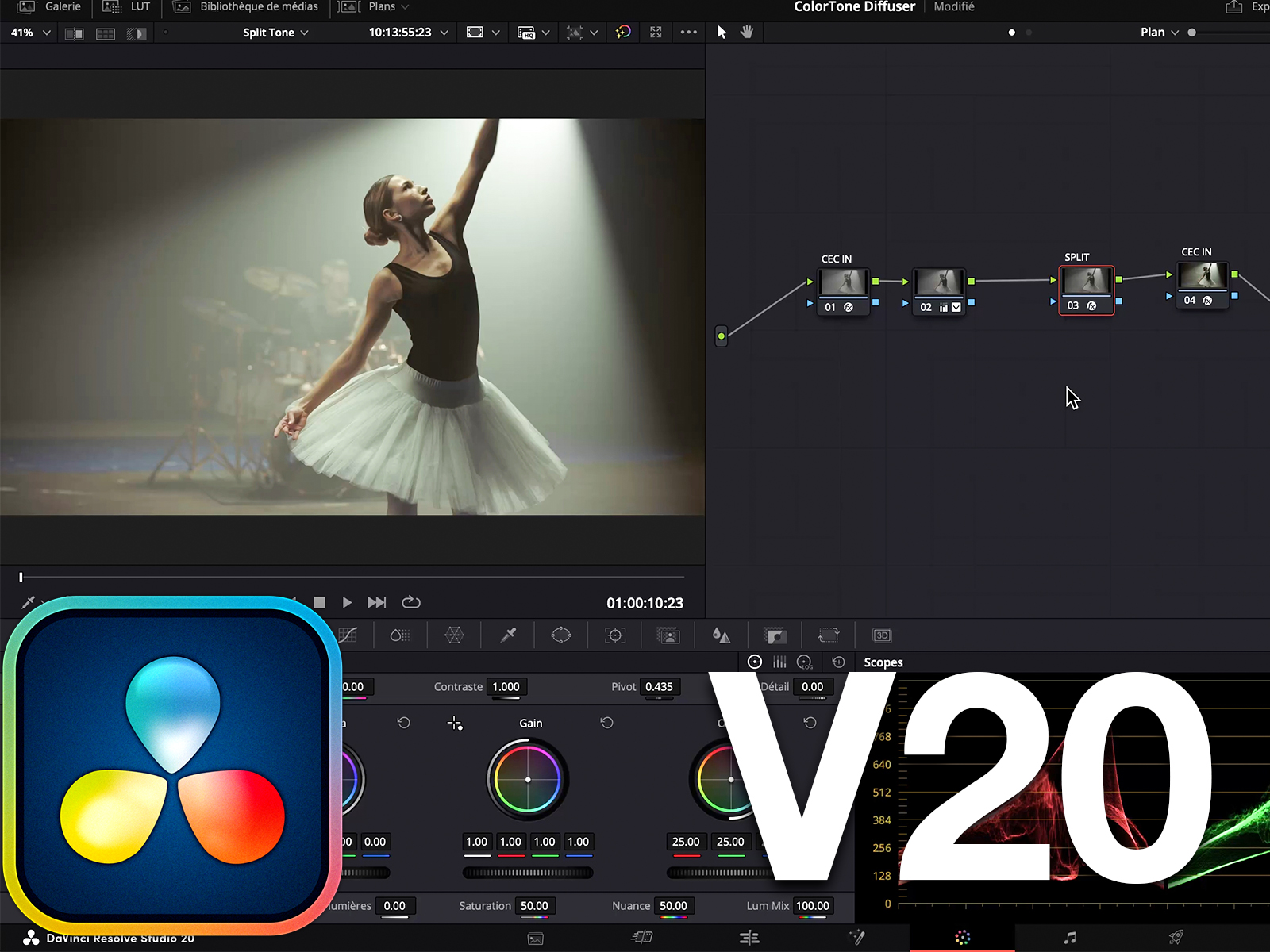Open the Fairlight audio page
The image size is (1270, 952).
pos(1070,938)
